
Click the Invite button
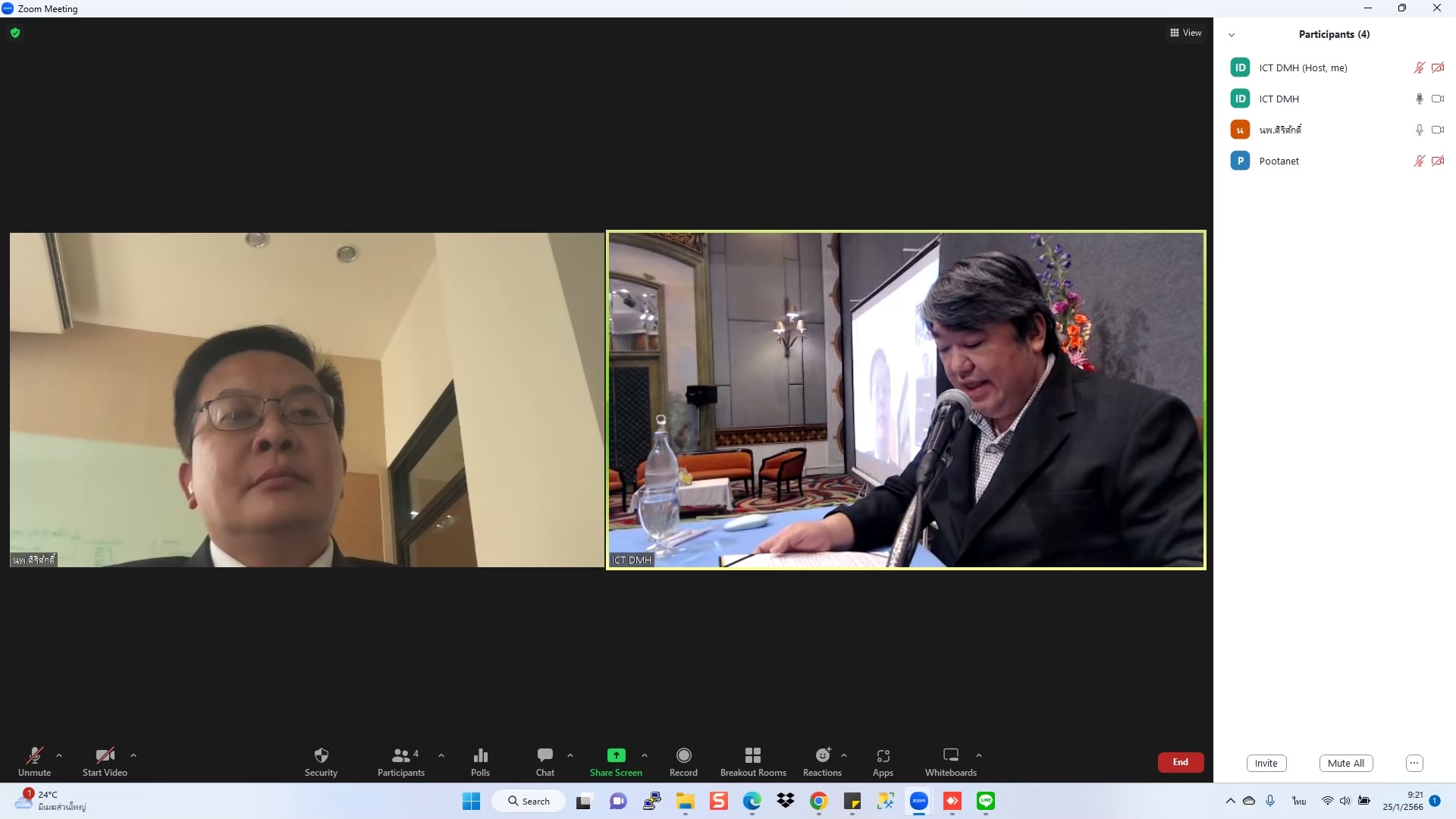point(1266,763)
